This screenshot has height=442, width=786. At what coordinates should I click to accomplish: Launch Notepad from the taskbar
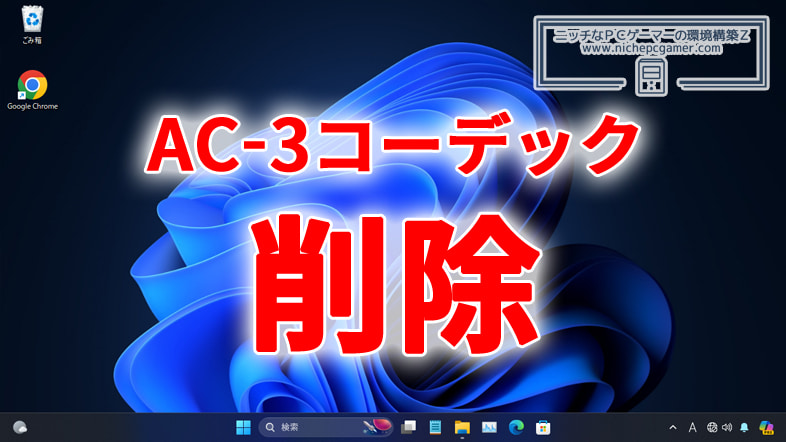pos(435,427)
